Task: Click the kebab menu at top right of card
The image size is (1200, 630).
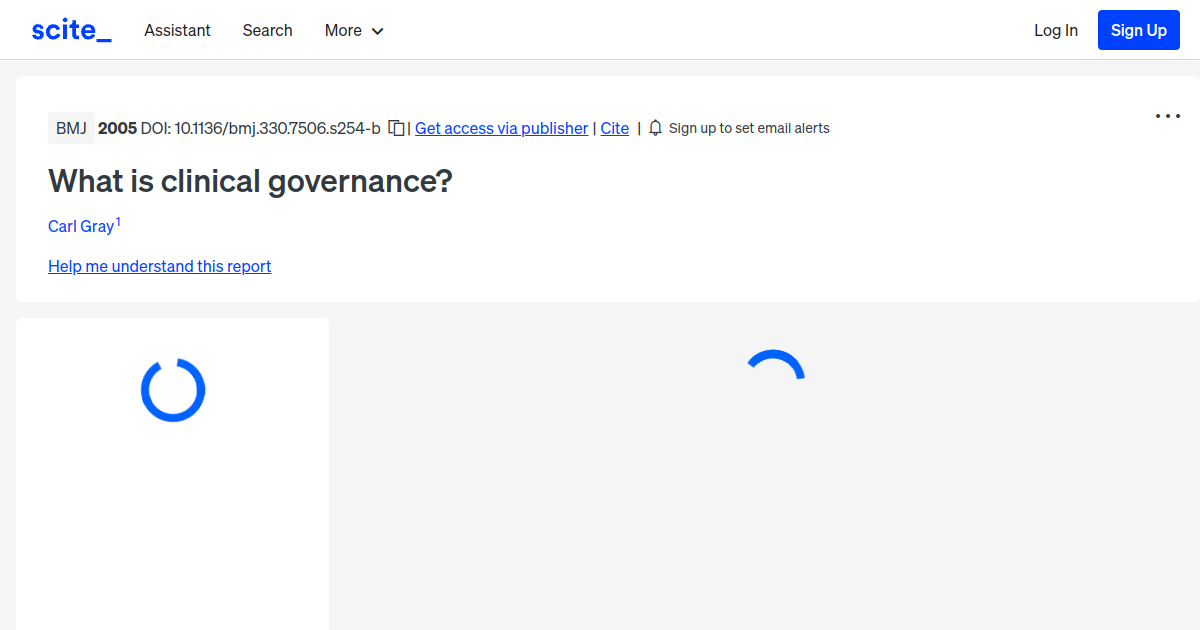Action: [x=1167, y=116]
